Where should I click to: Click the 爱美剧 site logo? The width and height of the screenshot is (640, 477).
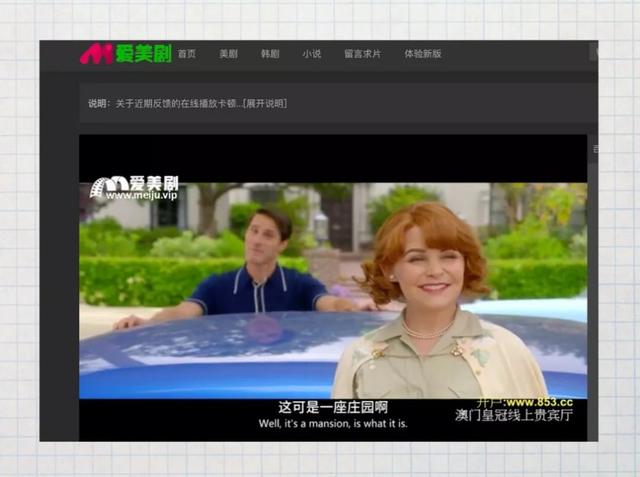[126, 53]
